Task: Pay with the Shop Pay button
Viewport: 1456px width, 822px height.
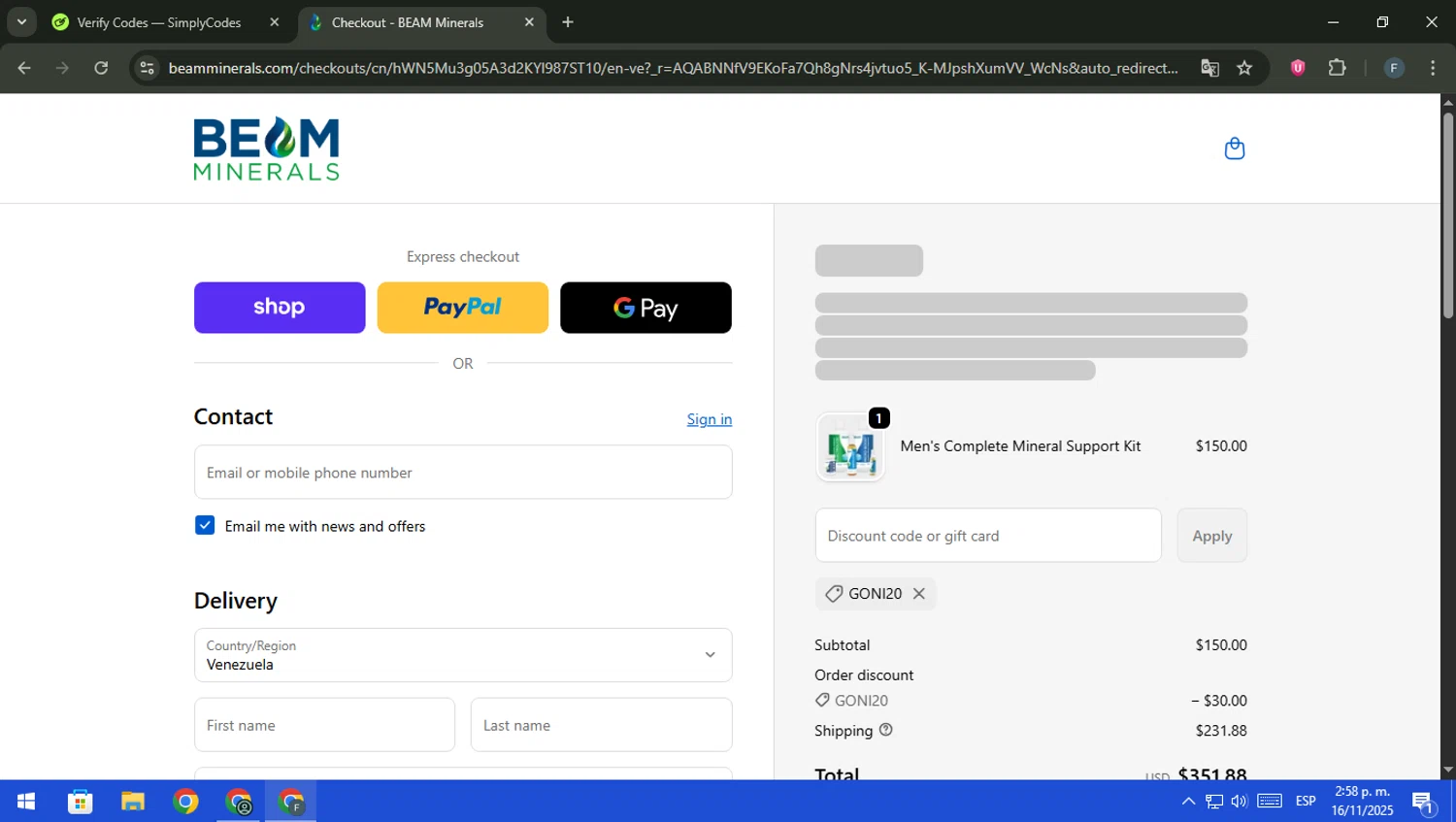Action: (x=280, y=308)
